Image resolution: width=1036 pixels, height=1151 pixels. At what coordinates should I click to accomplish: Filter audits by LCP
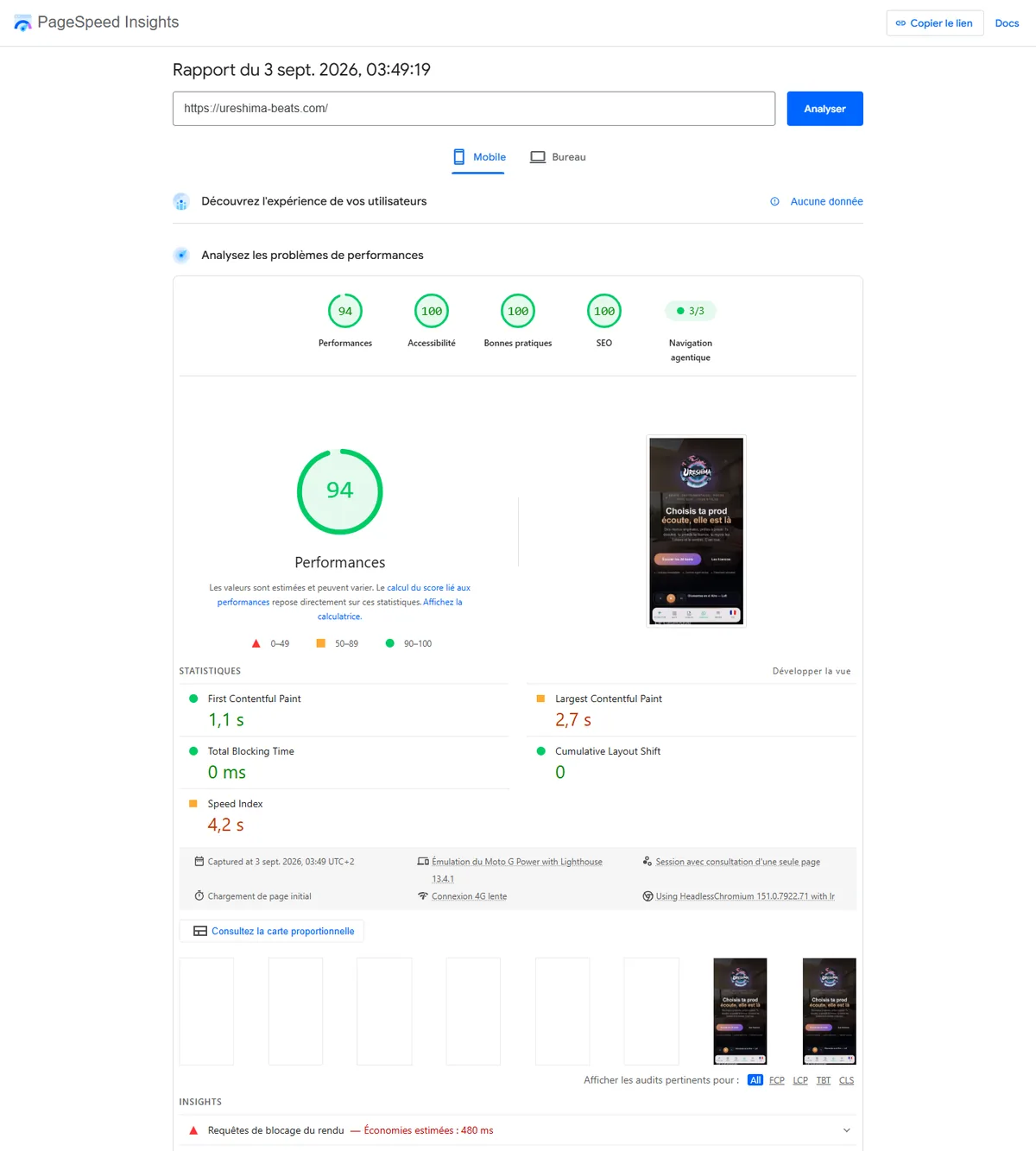pyautogui.click(x=800, y=1080)
